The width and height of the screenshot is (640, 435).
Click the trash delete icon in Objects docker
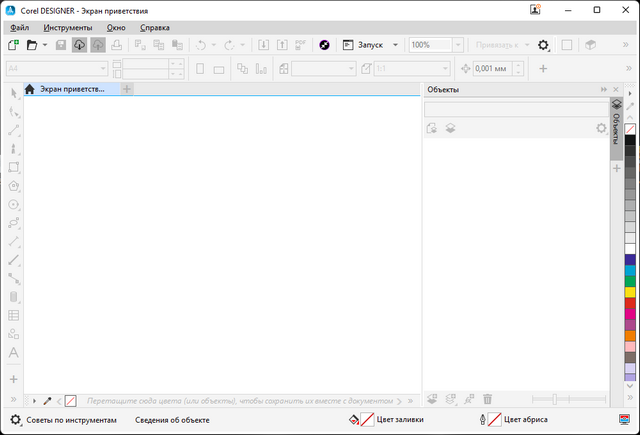tap(488, 399)
